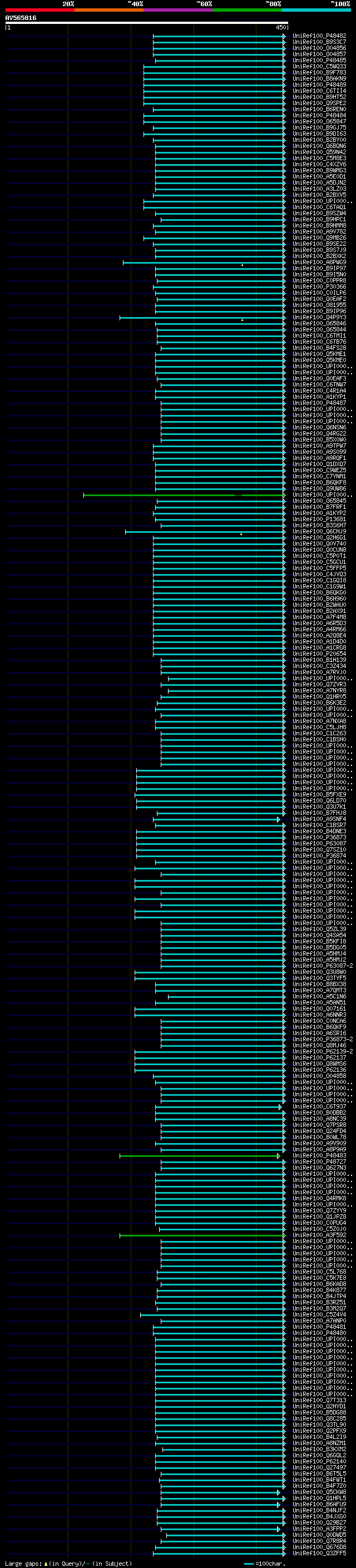Click the UniRef100_A9V782 label
Viewport: 356px width, 1568px height.
pyautogui.click(x=319, y=232)
